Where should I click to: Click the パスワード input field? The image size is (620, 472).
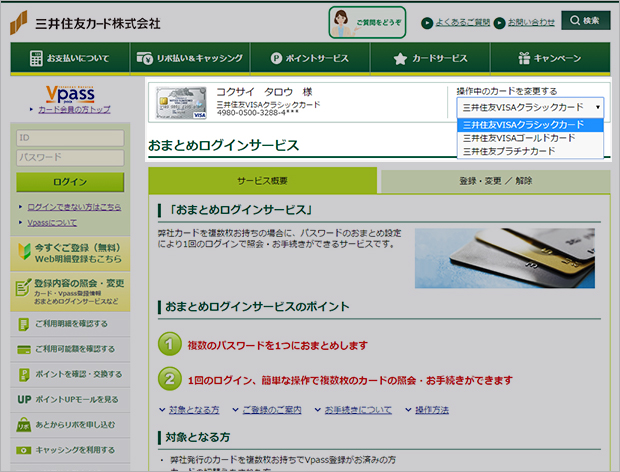tap(69, 158)
